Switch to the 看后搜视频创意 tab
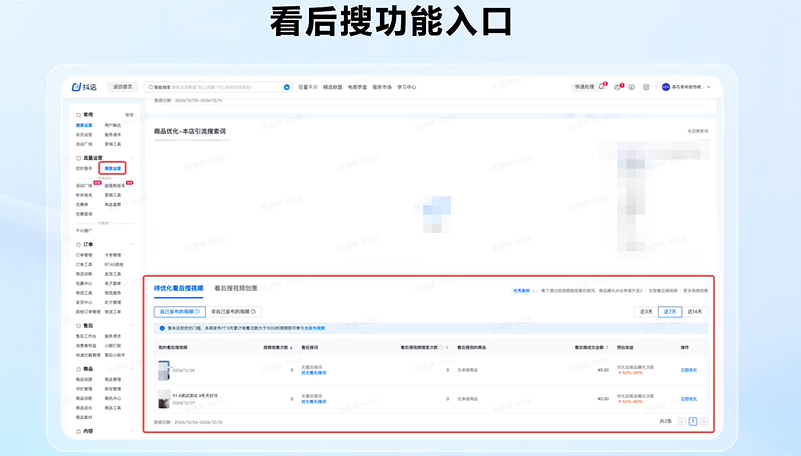This screenshot has height=456, width=801. click(x=235, y=288)
